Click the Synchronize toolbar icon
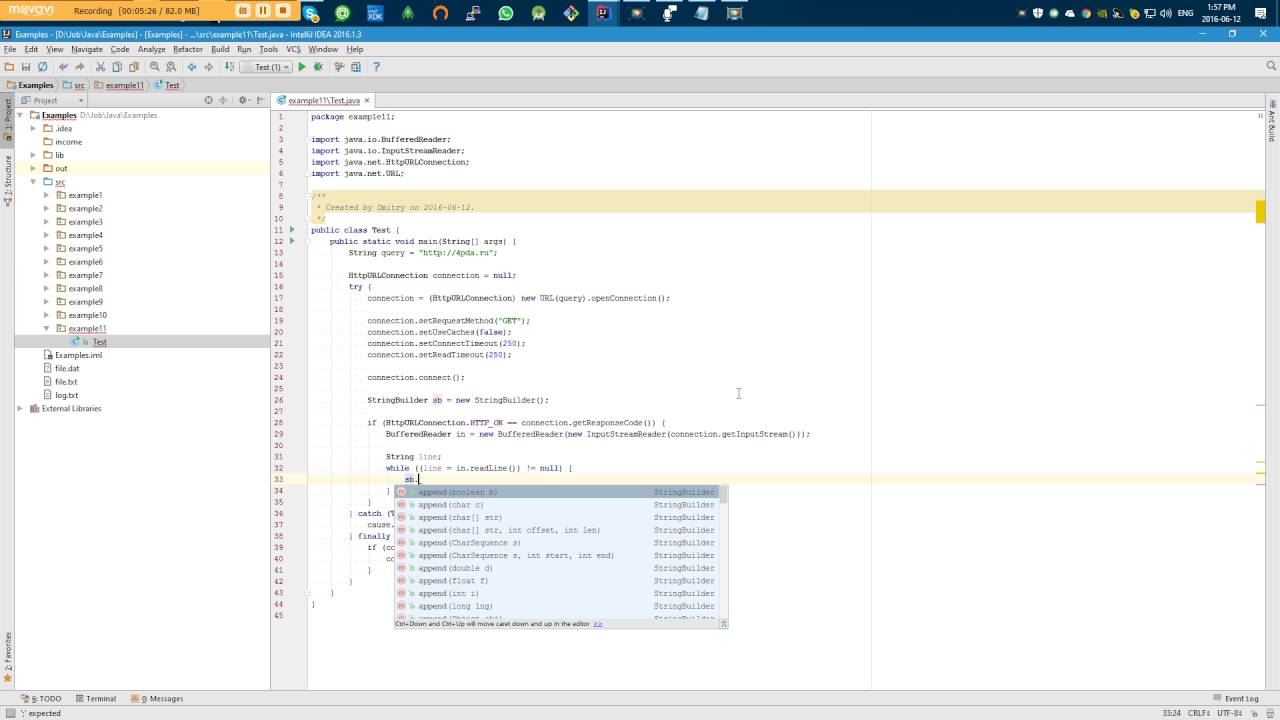Image resolution: width=1280 pixels, height=720 pixels. (x=42, y=67)
